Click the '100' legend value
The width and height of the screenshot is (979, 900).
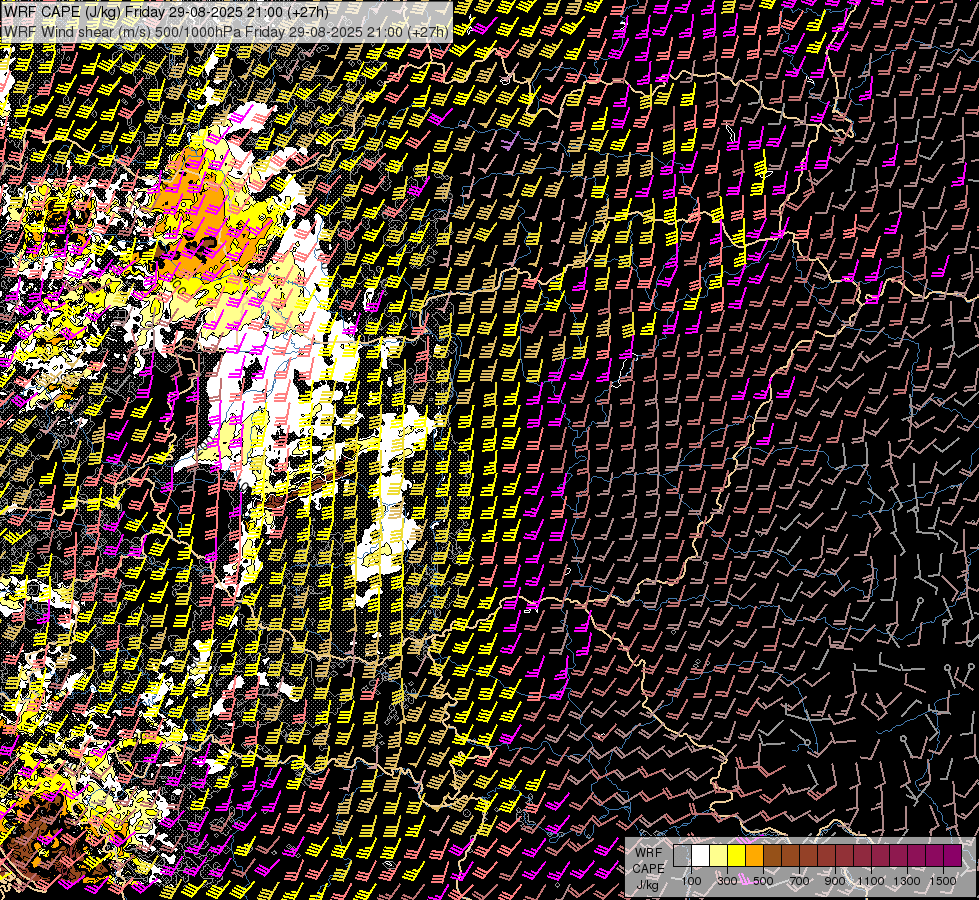click(692, 881)
